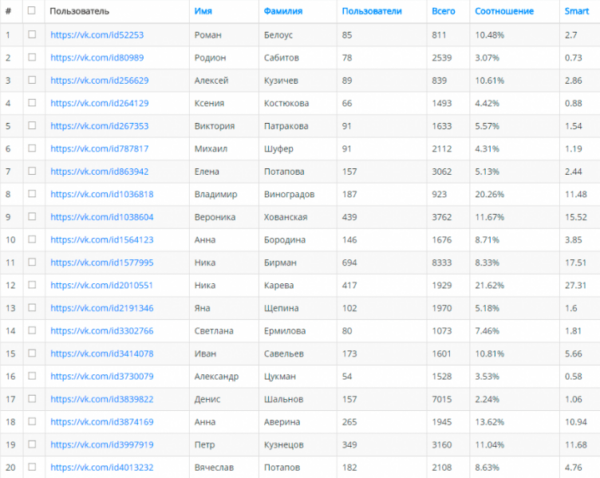The height and width of the screenshot is (478, 600).
Task: Check the box for row 16 Александр Цукман
Action: click(32, 376)
